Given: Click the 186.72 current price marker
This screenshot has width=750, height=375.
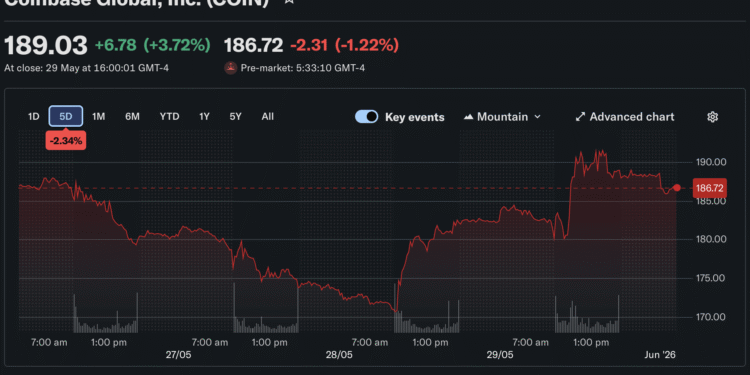Looking at the screenshot, I should pos(709,188).
